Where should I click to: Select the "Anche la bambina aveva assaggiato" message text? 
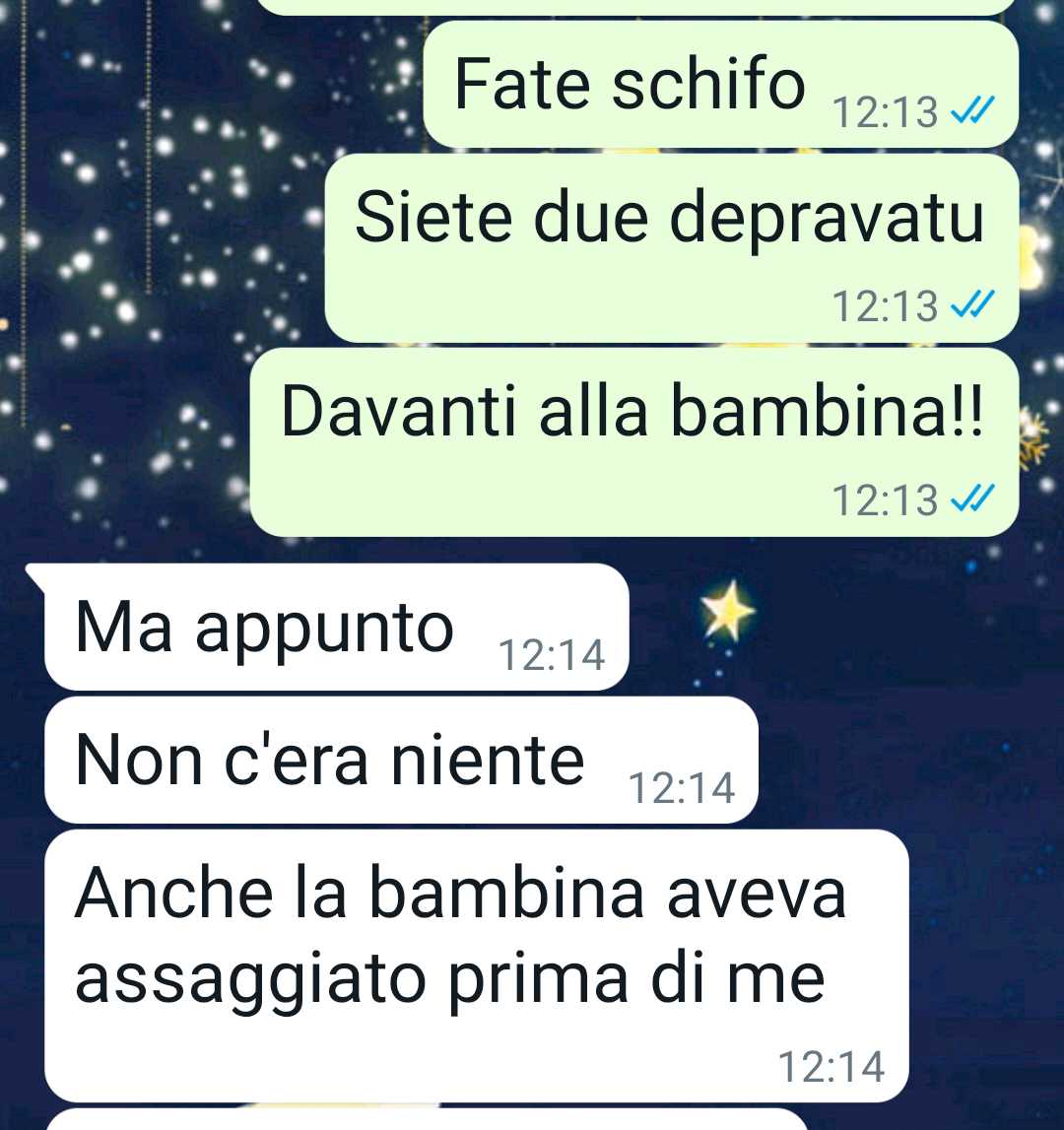pyautogui.click(x=460, y=935)
